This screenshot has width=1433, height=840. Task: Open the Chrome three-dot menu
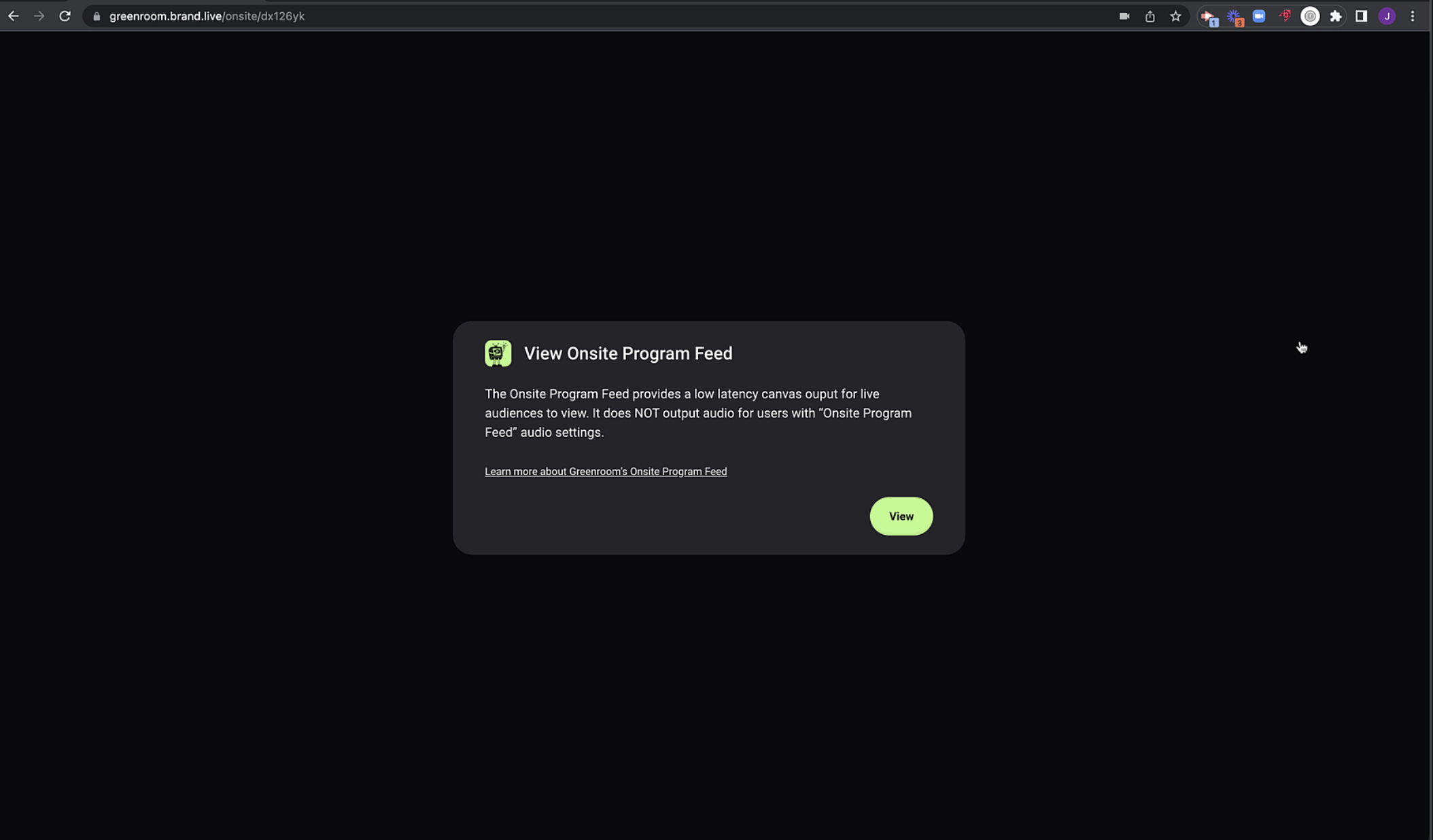[x=1413, y=16]
